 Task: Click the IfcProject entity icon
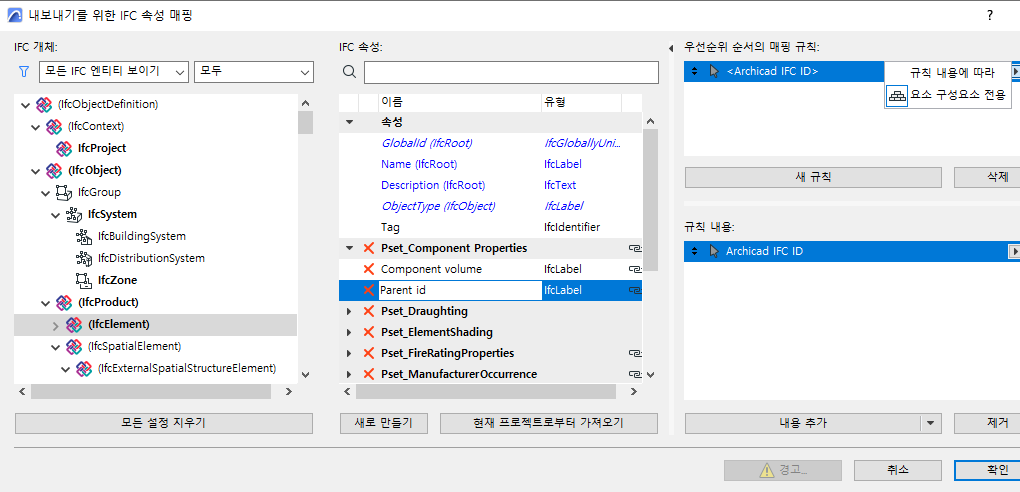pyautogui.click(x=64, y=148)
